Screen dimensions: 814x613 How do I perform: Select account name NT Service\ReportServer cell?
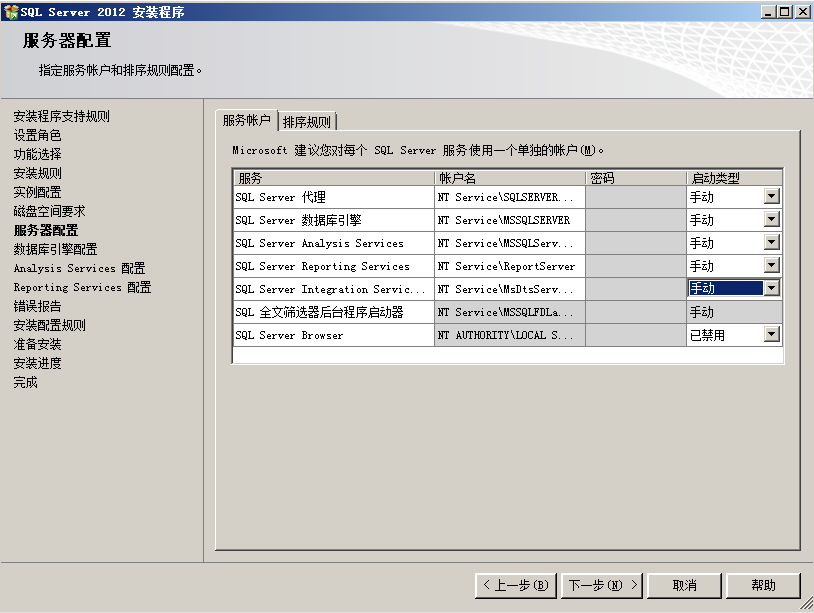[510, 266]
